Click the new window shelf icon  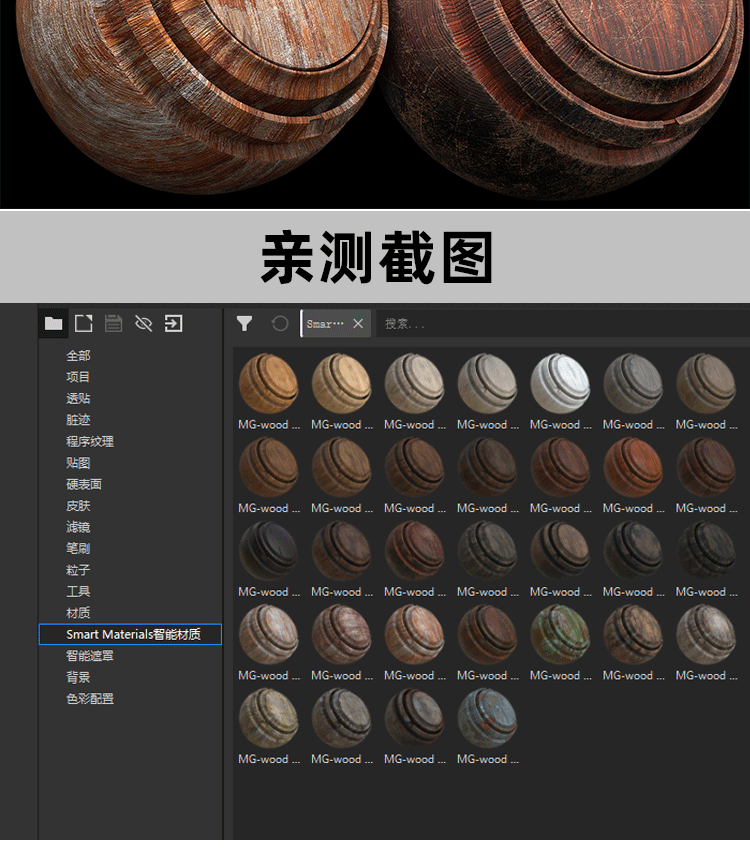click(x=84, y=323)
